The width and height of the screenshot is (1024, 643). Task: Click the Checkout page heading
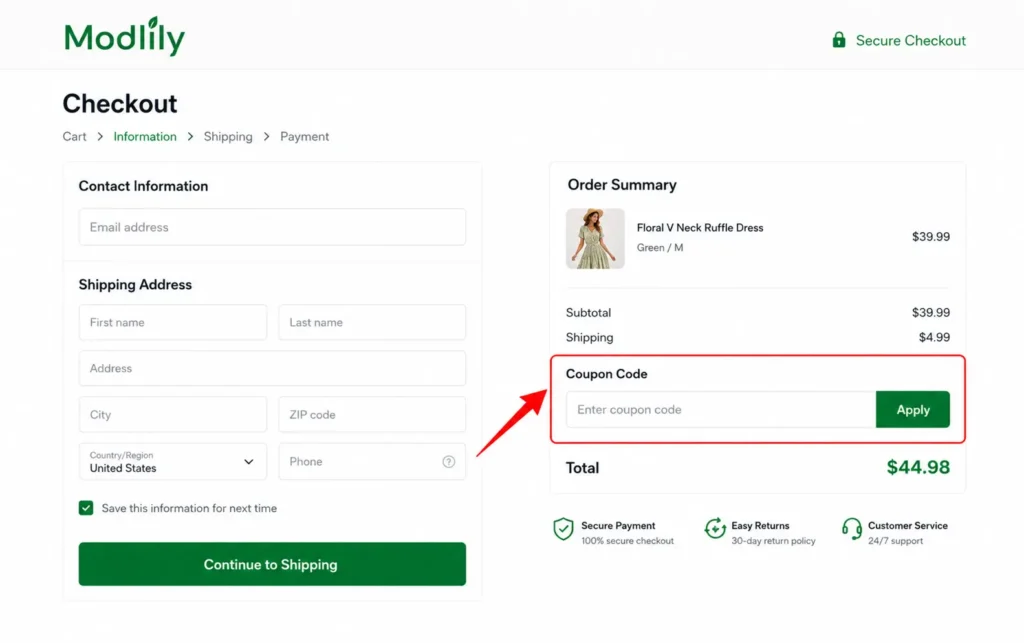point(120,104)
